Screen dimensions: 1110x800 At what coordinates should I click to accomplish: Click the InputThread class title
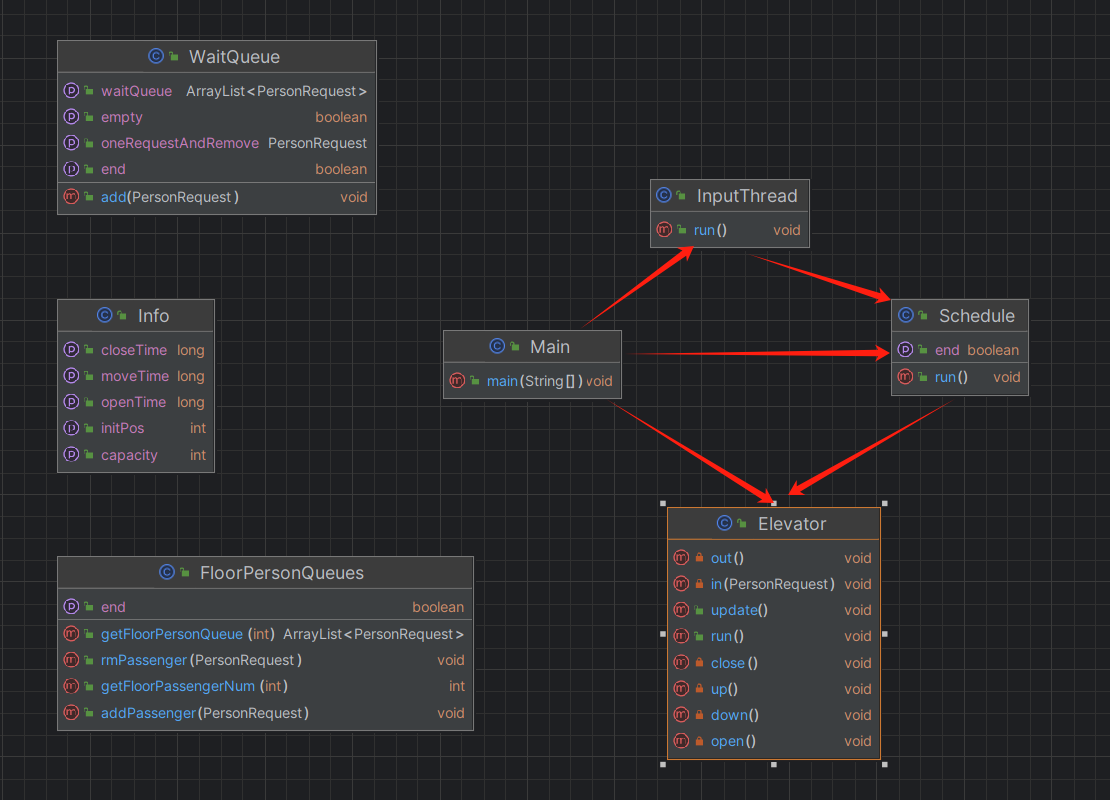click(x=747, y=196)
